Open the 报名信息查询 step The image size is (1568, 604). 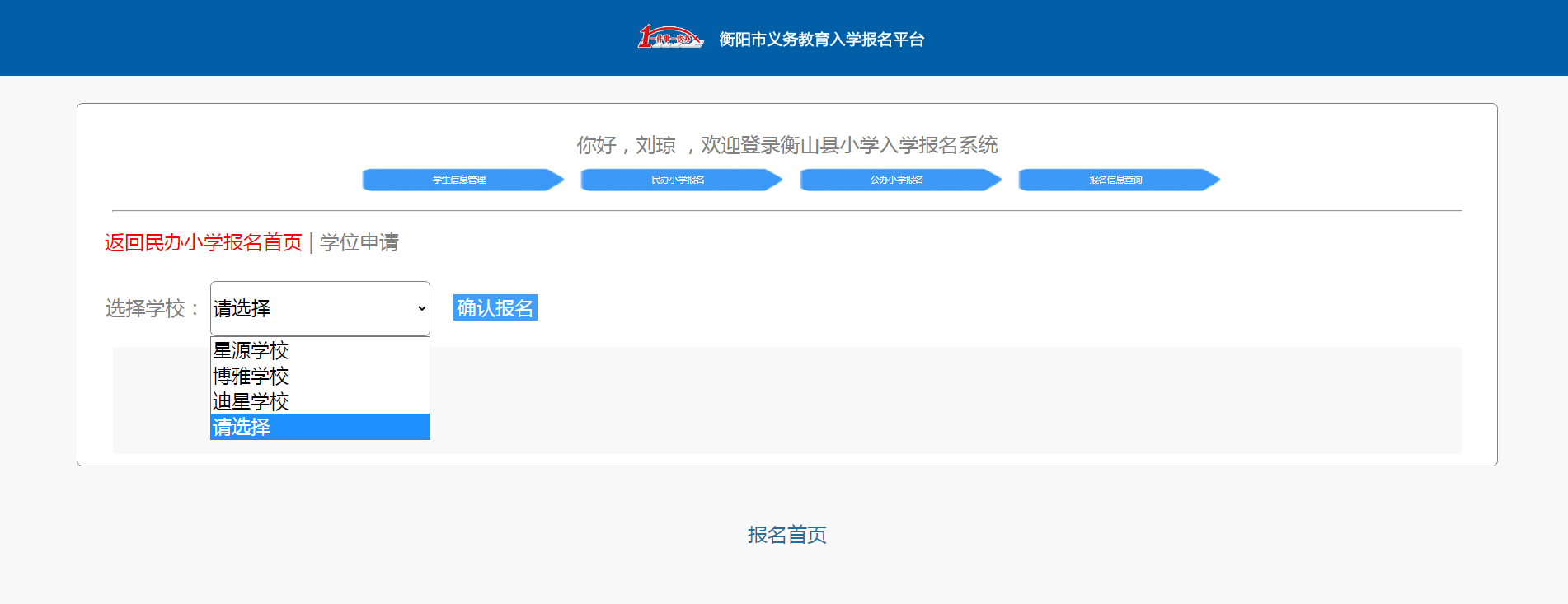[x=1115, y=180]
